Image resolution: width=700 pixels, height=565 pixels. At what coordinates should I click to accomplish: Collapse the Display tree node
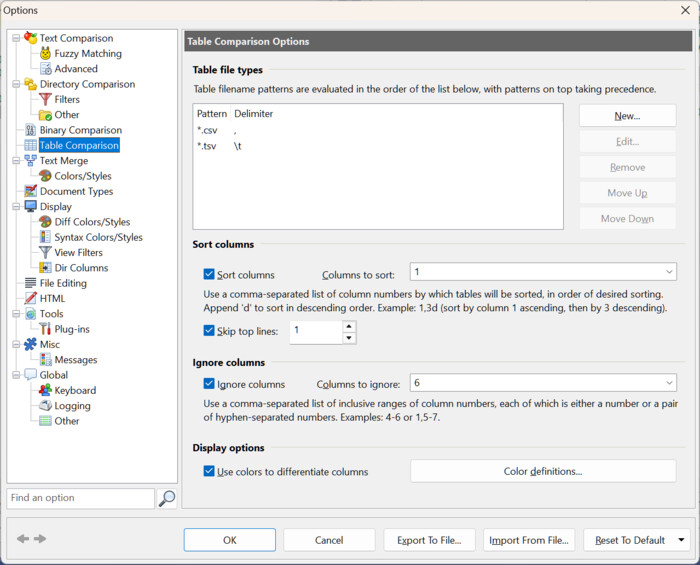point(16,206)
